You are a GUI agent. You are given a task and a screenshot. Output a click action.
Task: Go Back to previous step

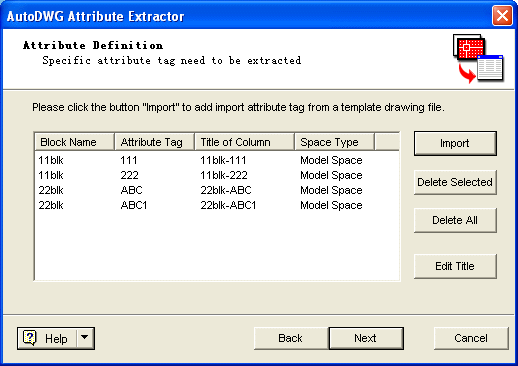291,338
